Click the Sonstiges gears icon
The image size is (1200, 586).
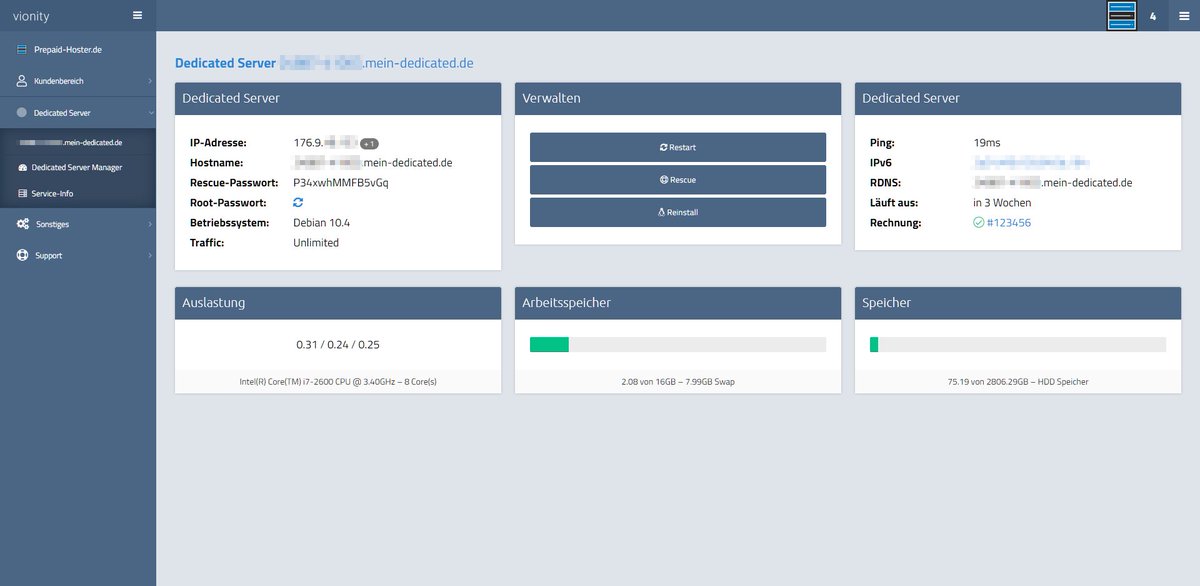[x=22, y=224]
